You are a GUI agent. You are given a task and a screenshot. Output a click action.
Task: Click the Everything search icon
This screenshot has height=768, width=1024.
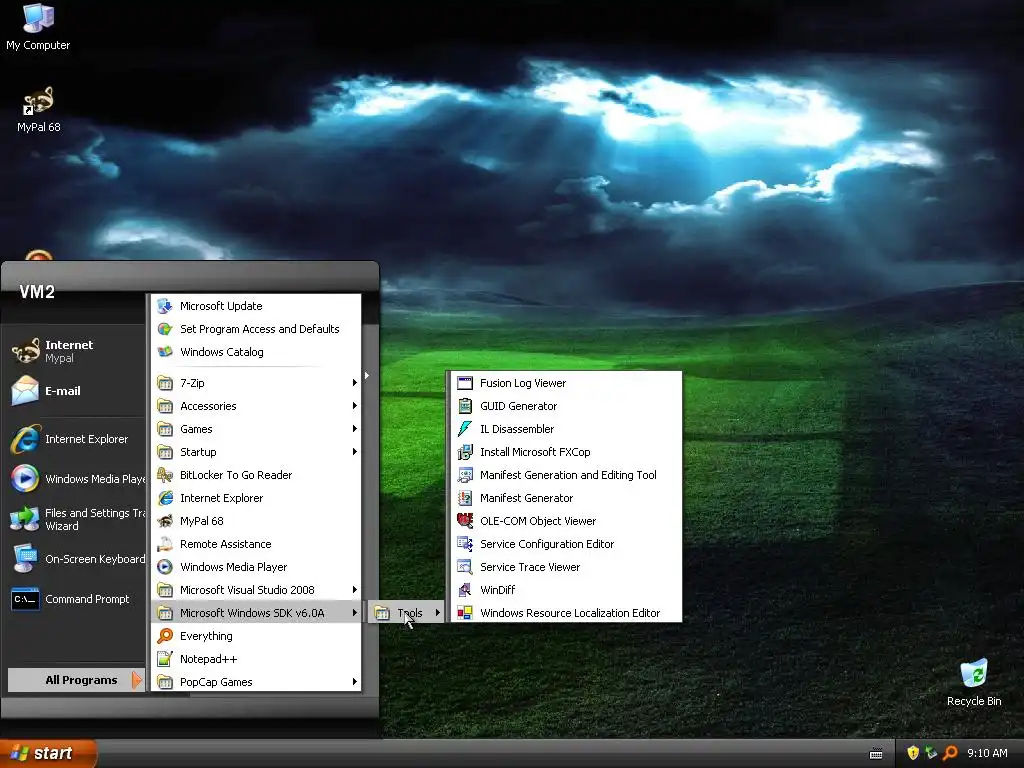[x=165, y=636]
